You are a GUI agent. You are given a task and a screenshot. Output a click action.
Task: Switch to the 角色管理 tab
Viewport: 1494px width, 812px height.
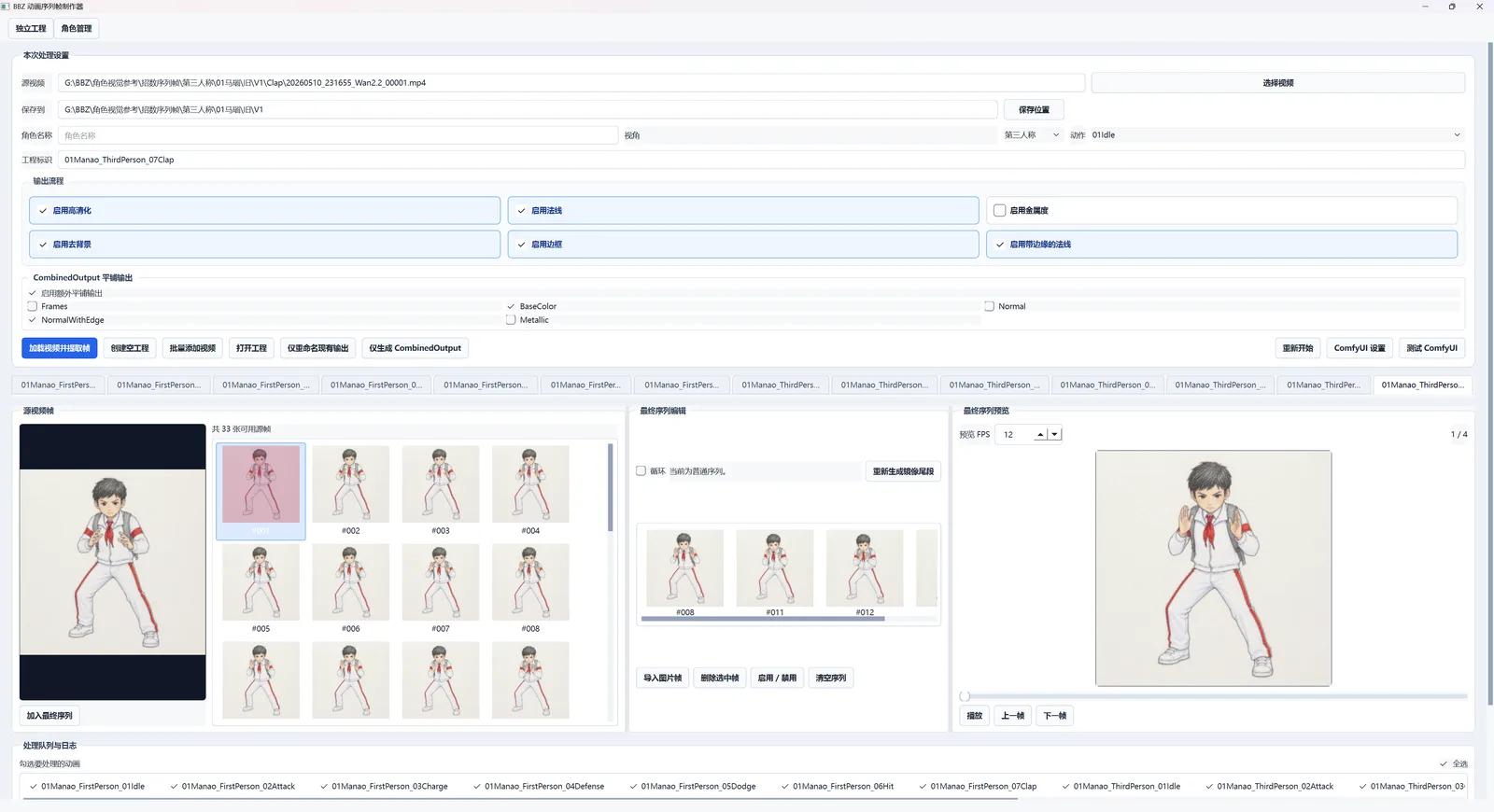coord(77,29)
